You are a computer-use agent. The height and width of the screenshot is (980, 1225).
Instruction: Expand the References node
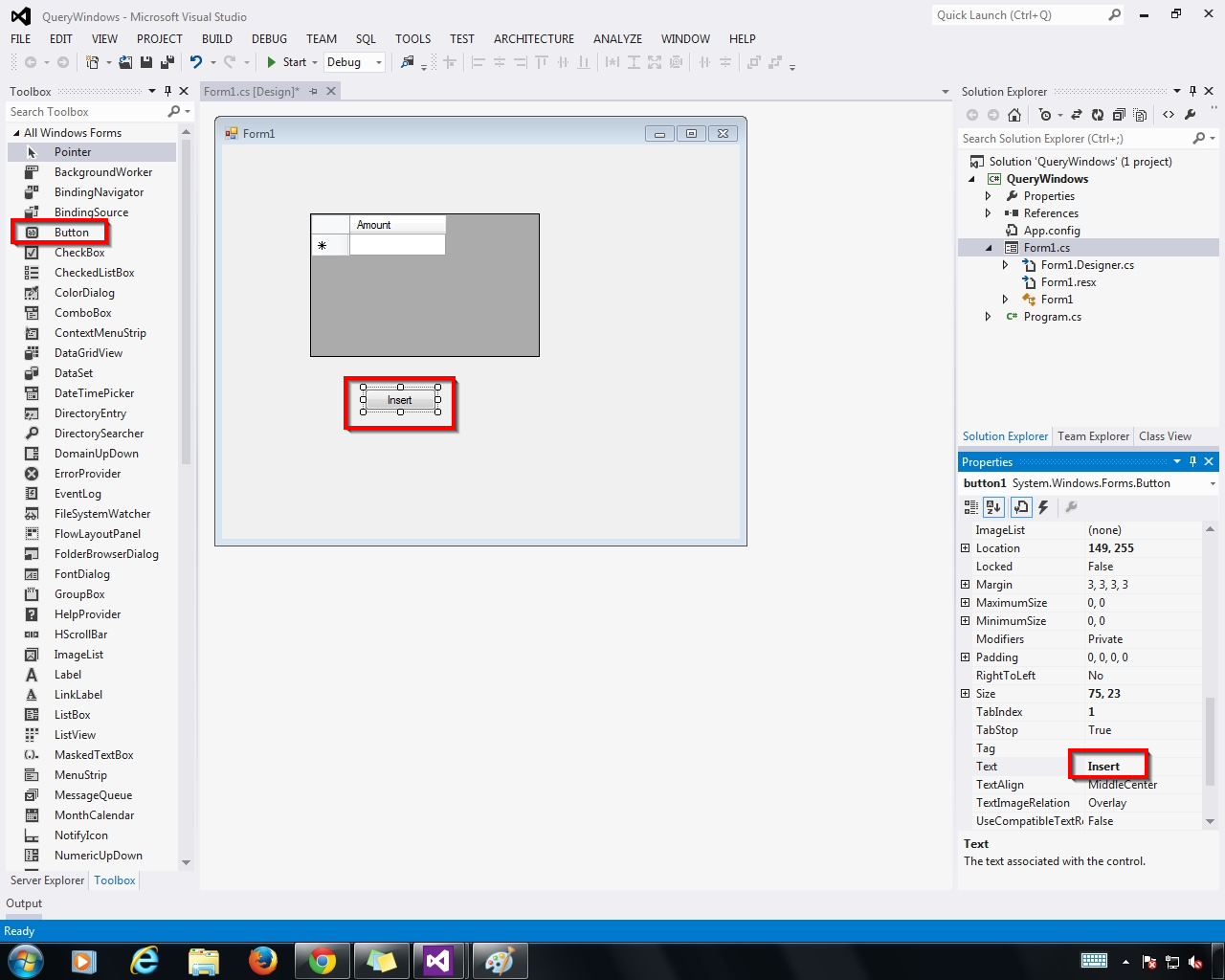tap(987, 212)
